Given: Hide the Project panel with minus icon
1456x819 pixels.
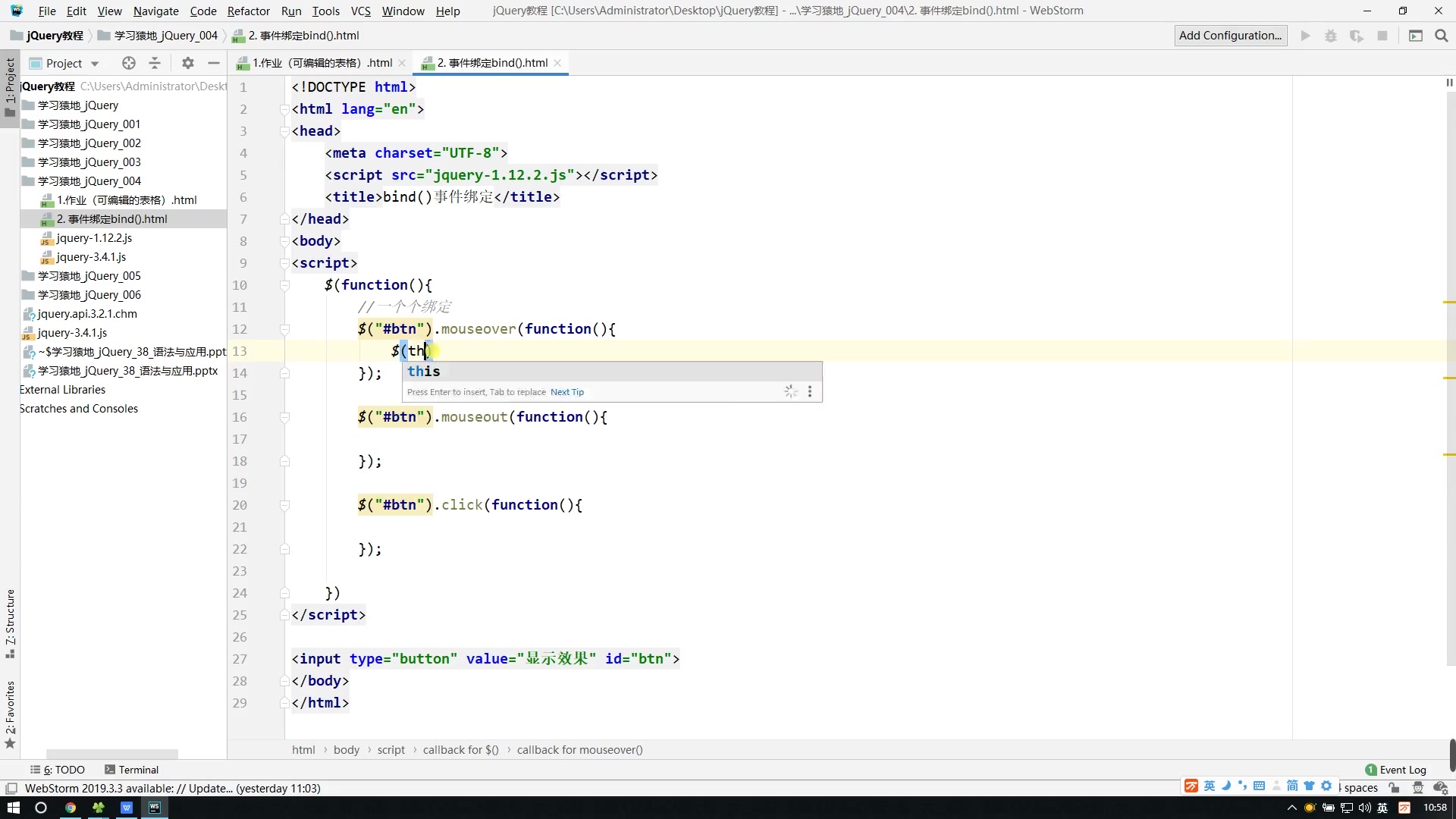Looking at the screenshot, I should pyautogui.click(x=214, y=63).
